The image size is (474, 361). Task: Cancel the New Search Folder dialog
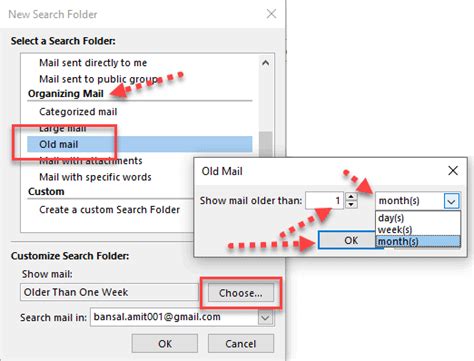click(x=241, y=343)
